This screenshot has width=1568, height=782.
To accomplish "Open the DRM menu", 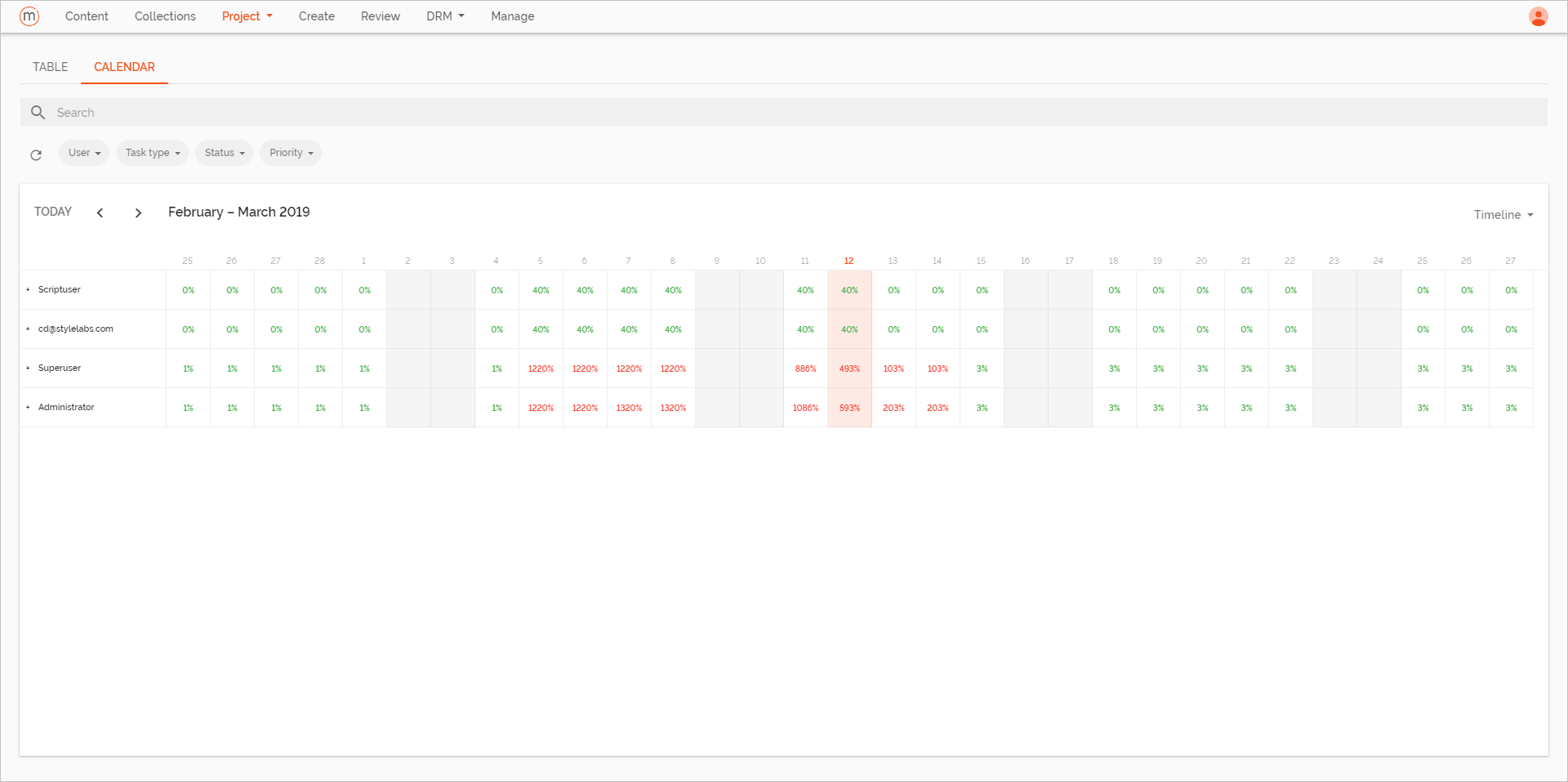I will [x=444, y=16].
